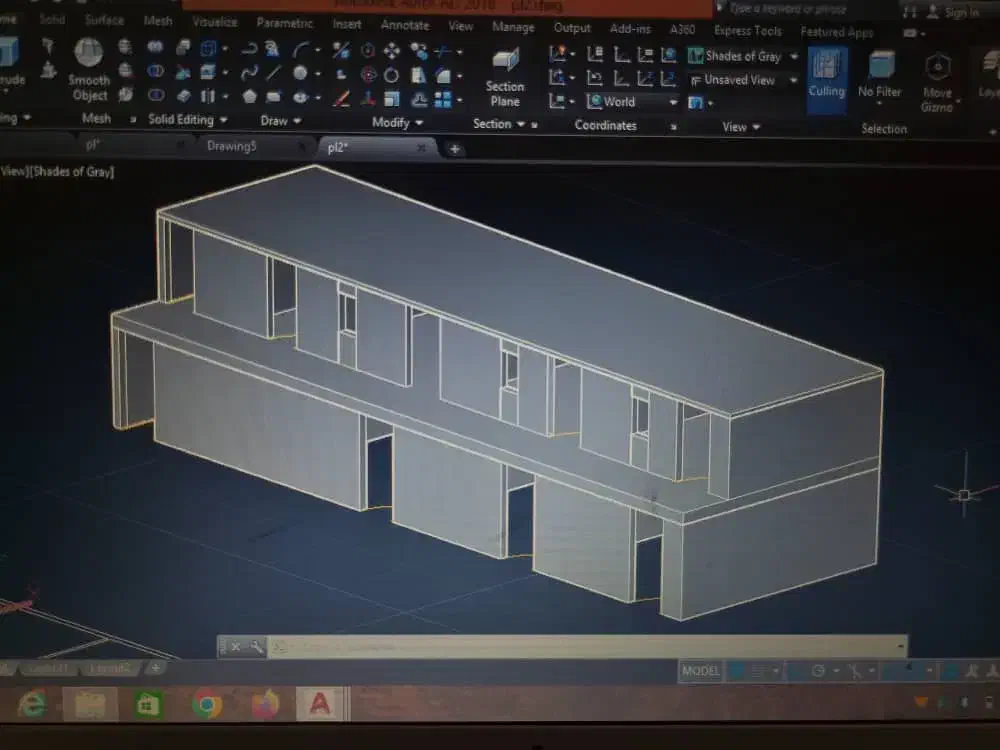Click the new drawing tab plus button
Image resolution: width=1000 pixels, height=750 pixels.
(454, 149)
